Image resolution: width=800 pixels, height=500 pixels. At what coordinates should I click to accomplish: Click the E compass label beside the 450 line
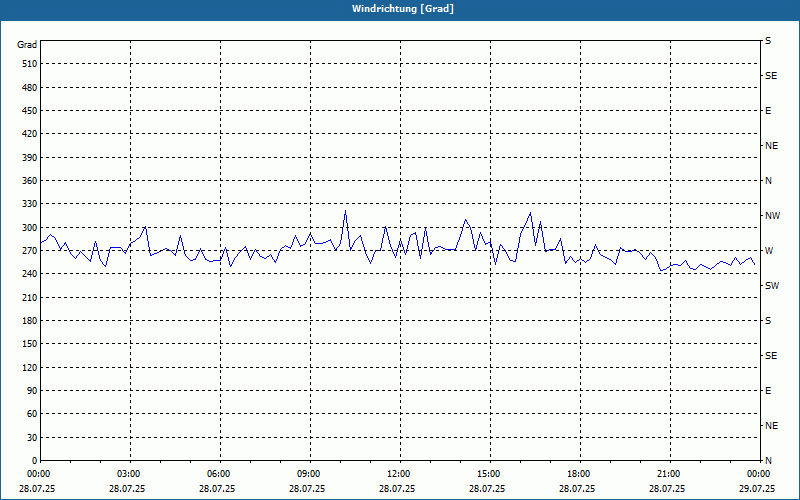768,111
